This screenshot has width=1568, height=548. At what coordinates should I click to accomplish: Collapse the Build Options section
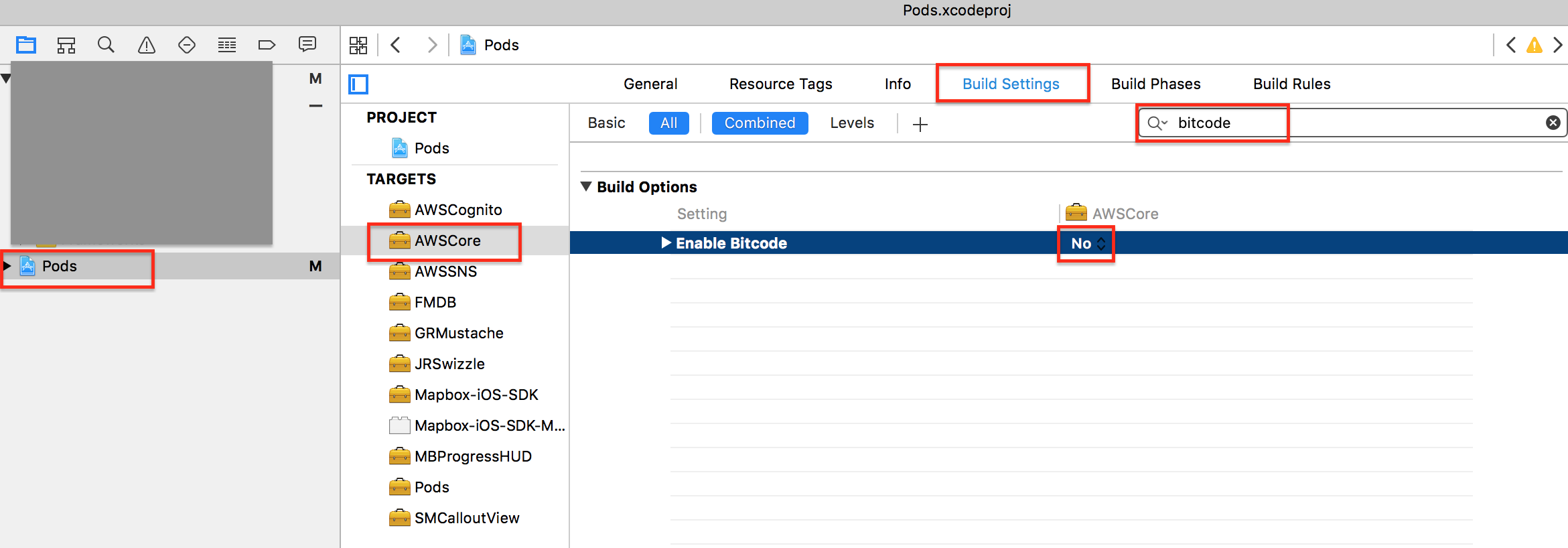(x=586, y=186)
